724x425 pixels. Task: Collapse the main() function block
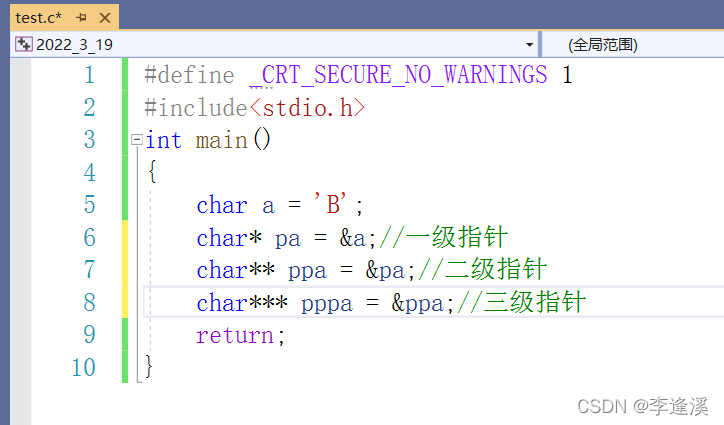pos(137,140)
